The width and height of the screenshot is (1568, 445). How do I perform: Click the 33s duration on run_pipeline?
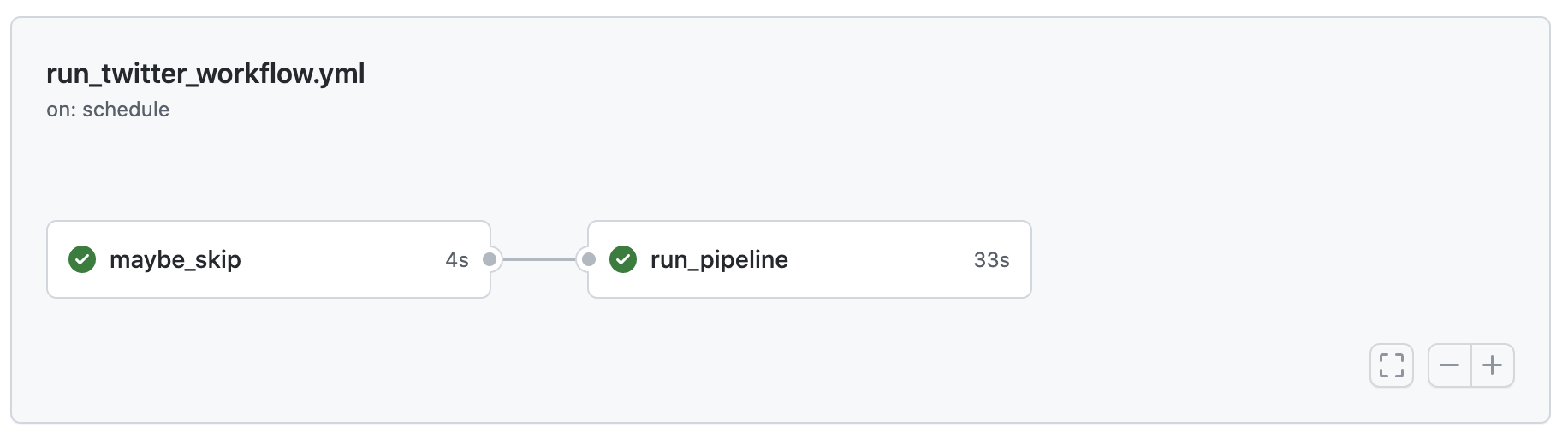991,260
